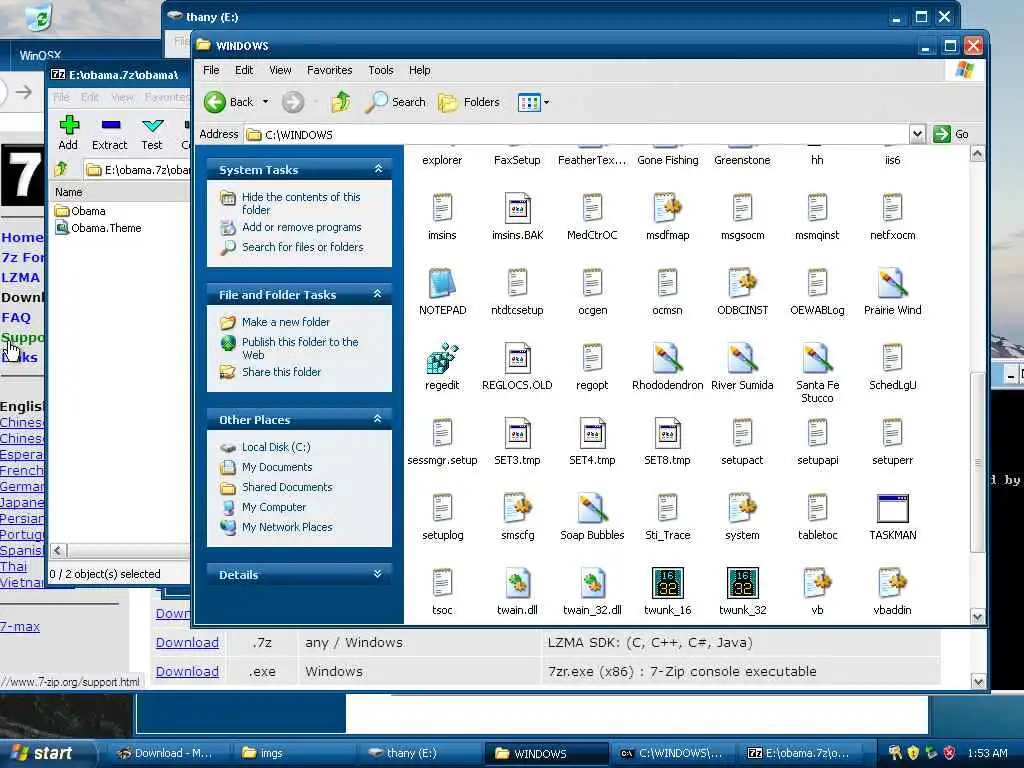The image size is (1024, 768).
Task: Open the Tools menu
Action: tap(381, 70)
